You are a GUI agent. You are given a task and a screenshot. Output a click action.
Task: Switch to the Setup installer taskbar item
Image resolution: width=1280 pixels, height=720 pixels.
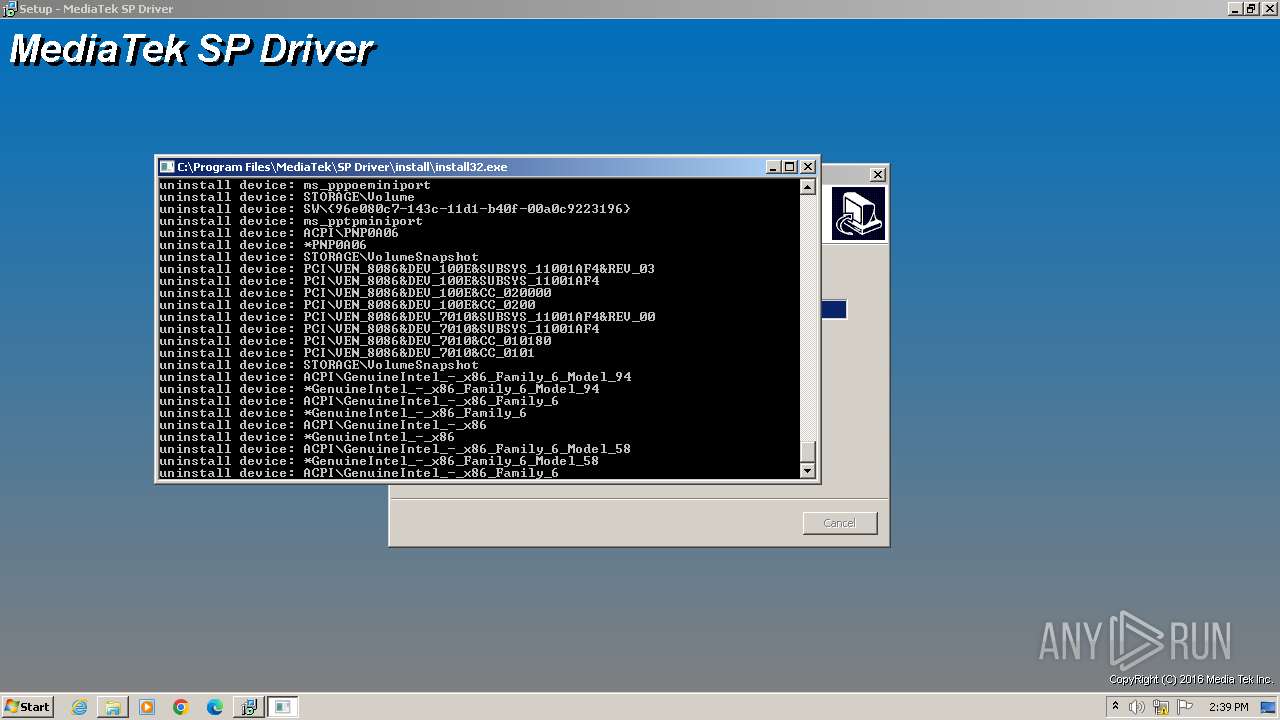pos(249,707)
